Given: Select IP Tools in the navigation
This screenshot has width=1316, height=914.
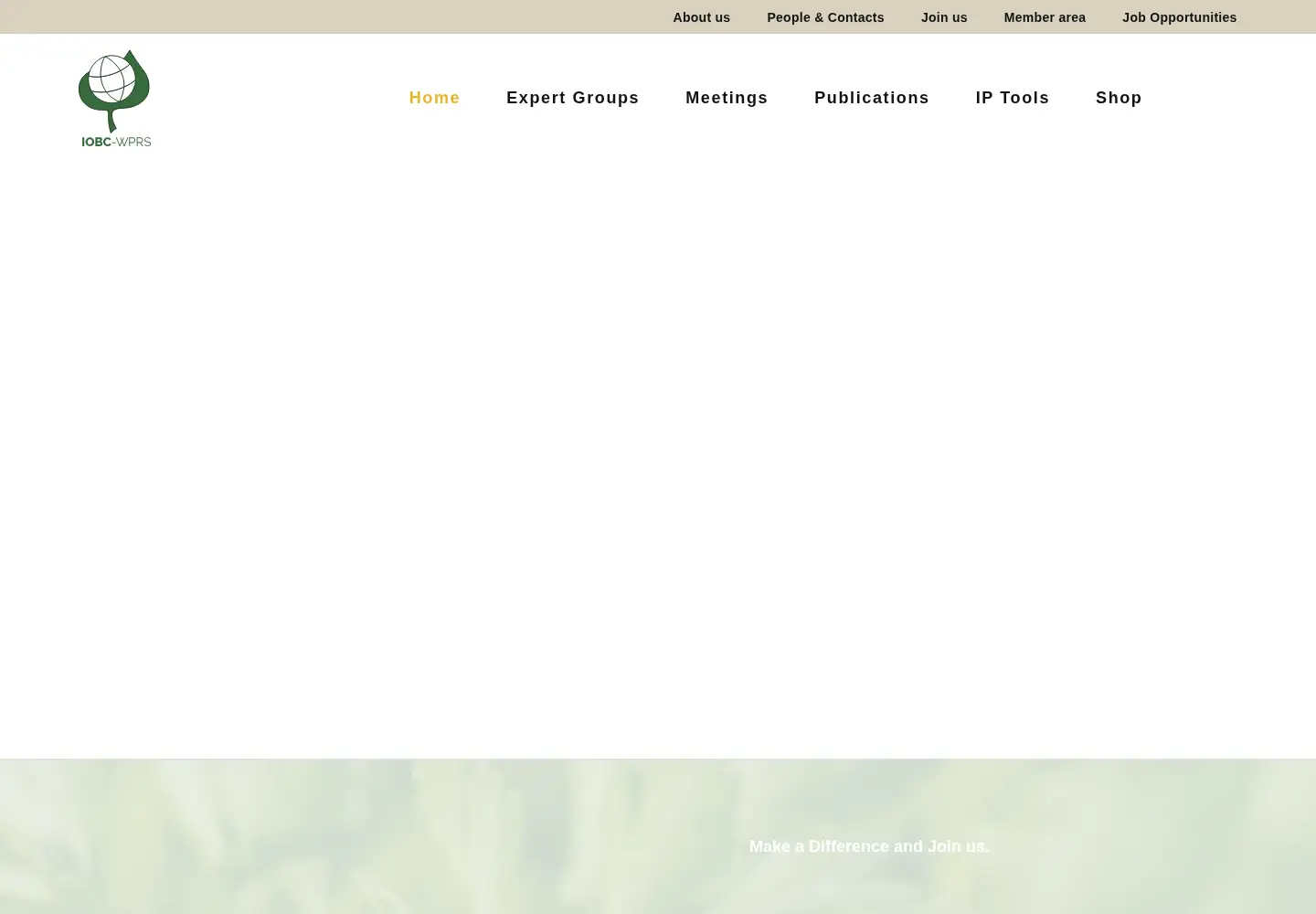Looking at the screenshot, I should tap(1013, 98).
